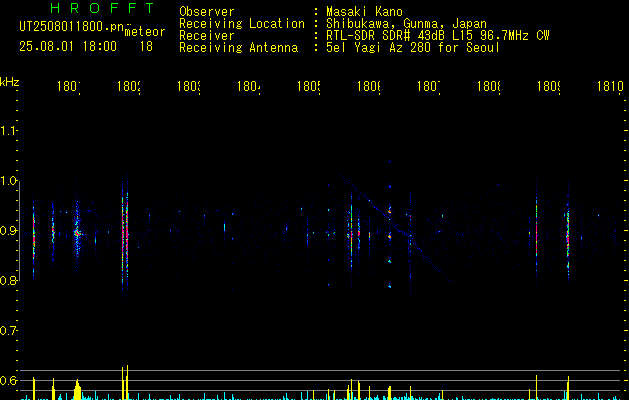Click the Observer label
Viewport: 629px width, 400px height.
coord(207,12)
